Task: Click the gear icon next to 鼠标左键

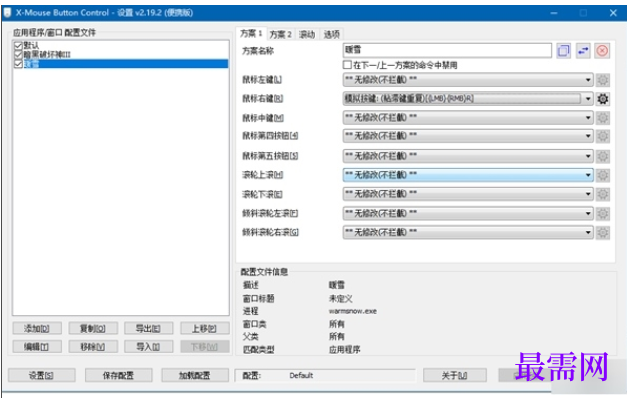Action: coord(603,80)
